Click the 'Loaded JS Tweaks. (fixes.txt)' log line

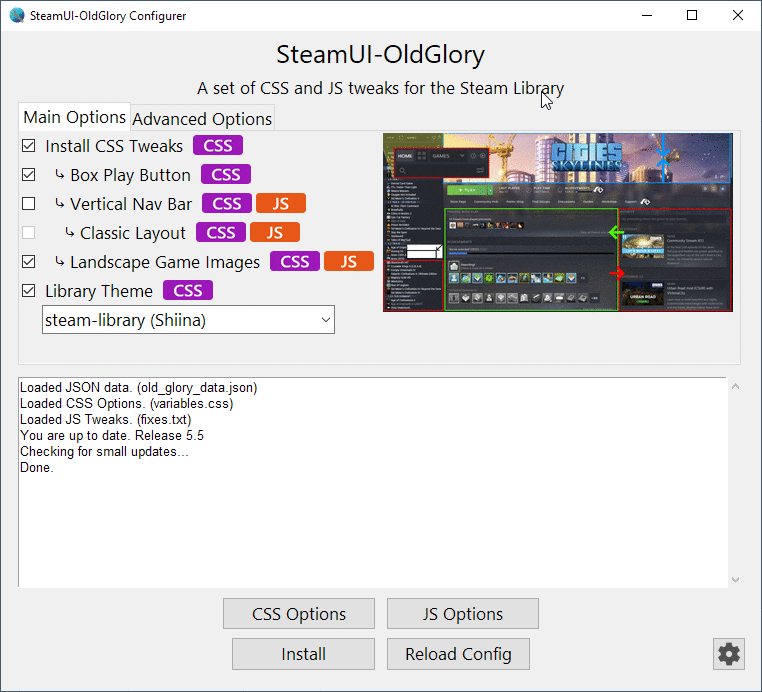click(x=105, y=419)
